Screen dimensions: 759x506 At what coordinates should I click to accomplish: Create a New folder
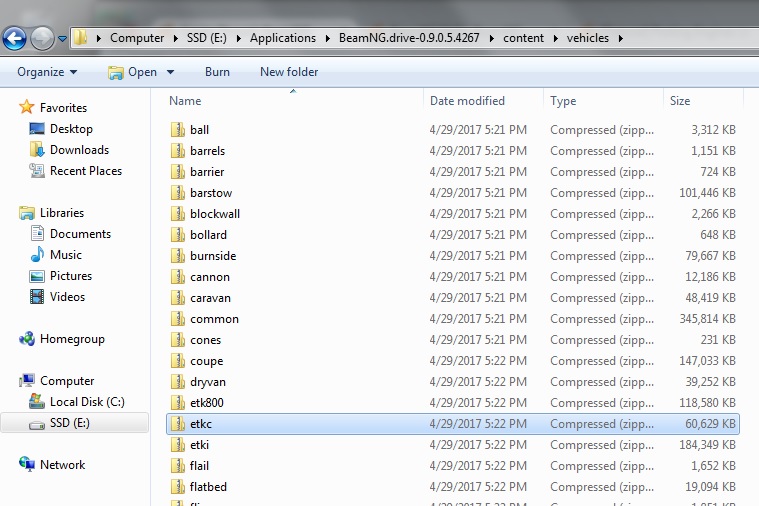pos(289,72)
